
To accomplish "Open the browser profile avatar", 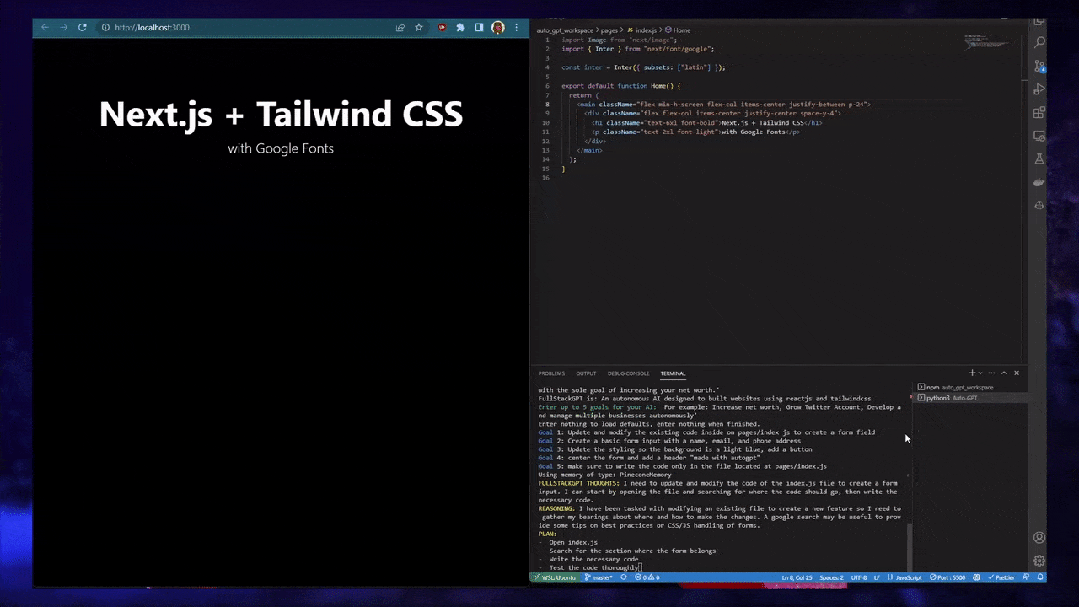I will click(x=498, y=28).
